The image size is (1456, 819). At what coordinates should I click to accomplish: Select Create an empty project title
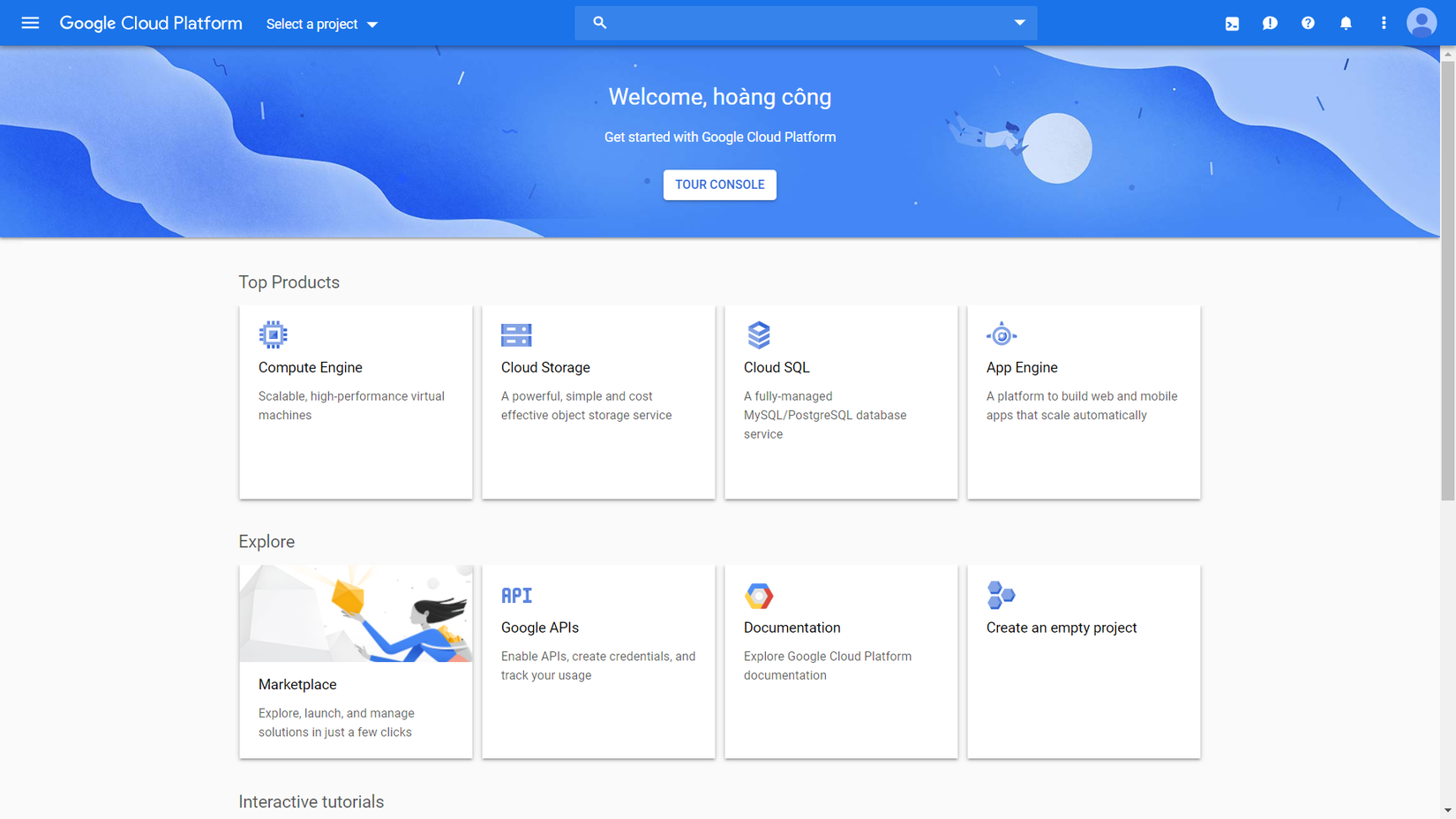tap(1062, 627)
